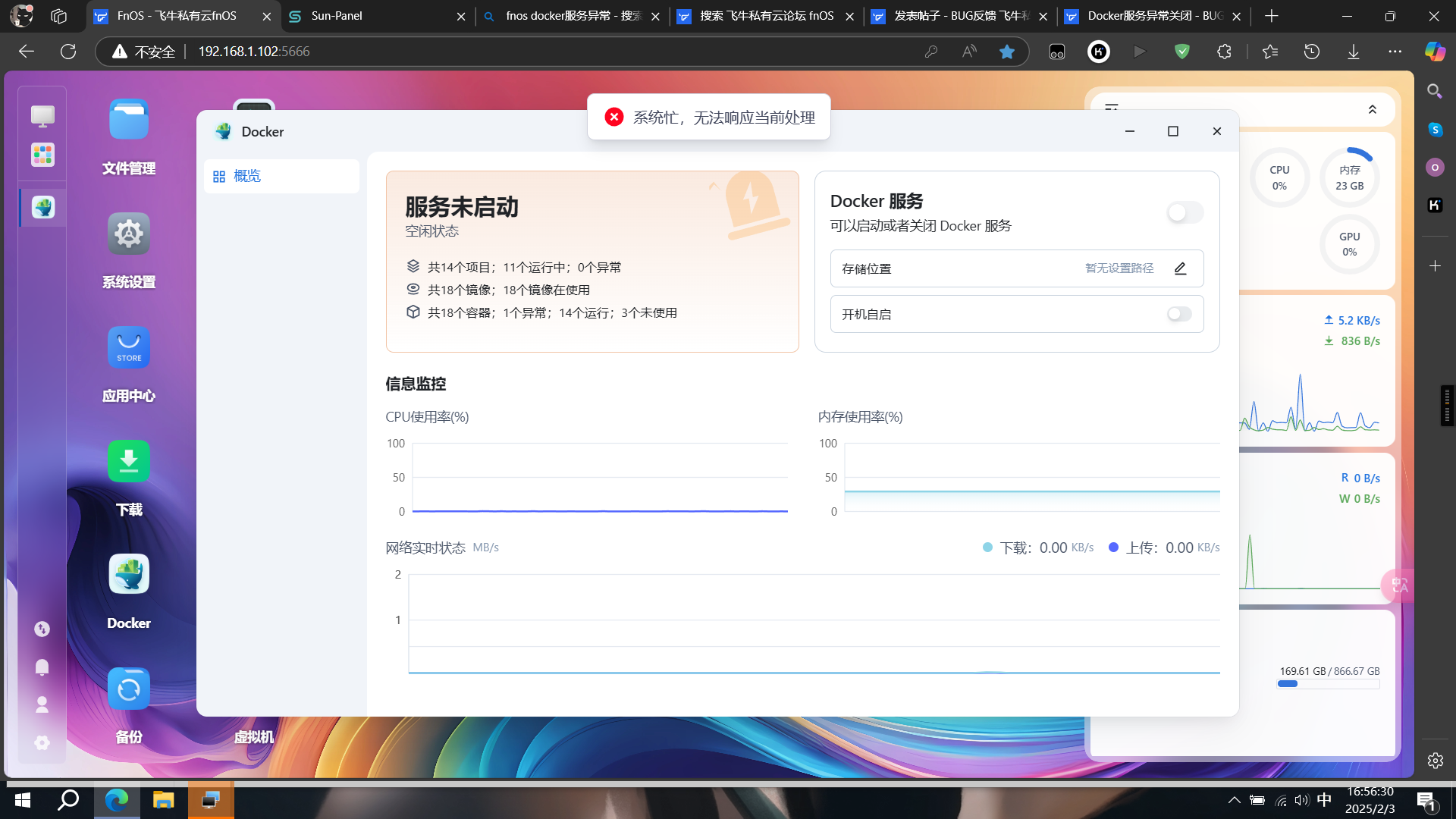Open the 备份 backup app icon
The height and width of the screenshot is (819, 1456).
click(x=128, y=689)
